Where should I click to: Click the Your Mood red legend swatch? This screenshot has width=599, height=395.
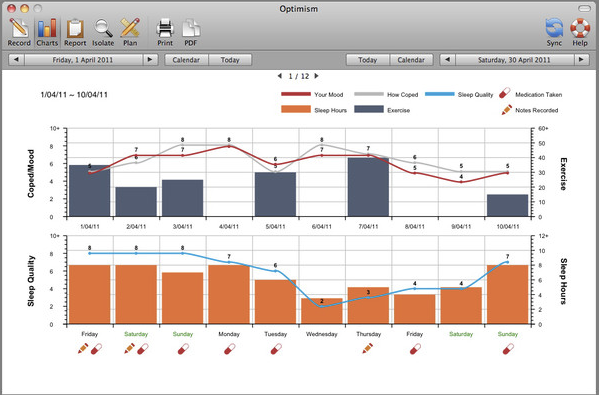tap(296, 94)
